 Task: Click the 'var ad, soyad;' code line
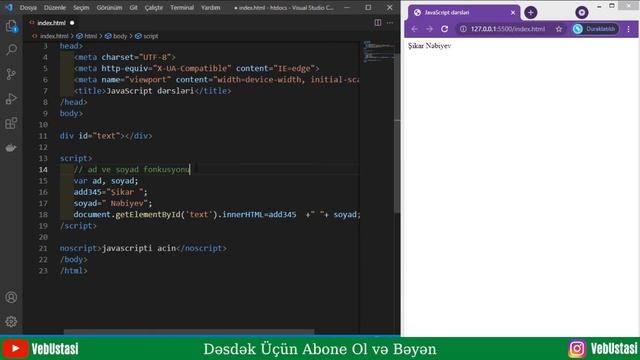pos(106,180)
